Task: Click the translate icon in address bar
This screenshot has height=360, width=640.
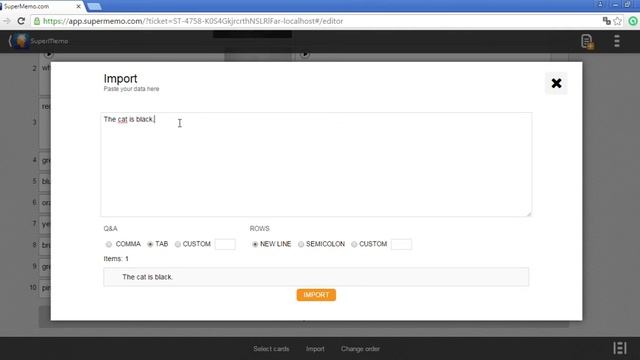Action: tap(607, 21)
